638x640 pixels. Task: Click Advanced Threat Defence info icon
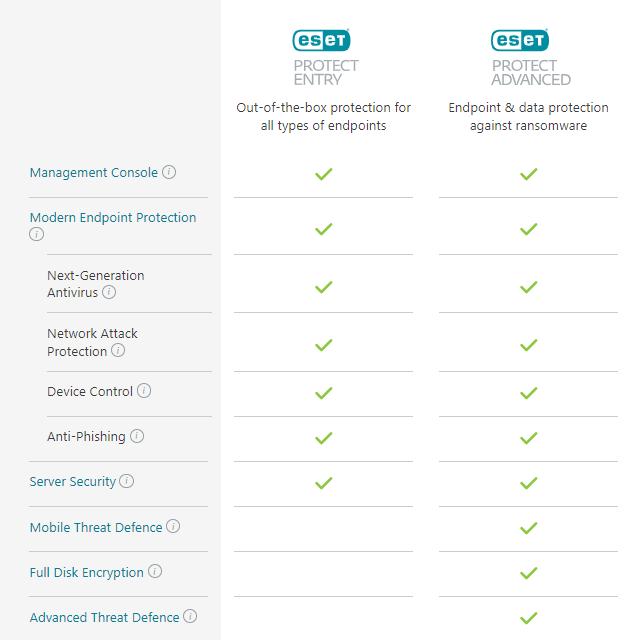[190, 616]
